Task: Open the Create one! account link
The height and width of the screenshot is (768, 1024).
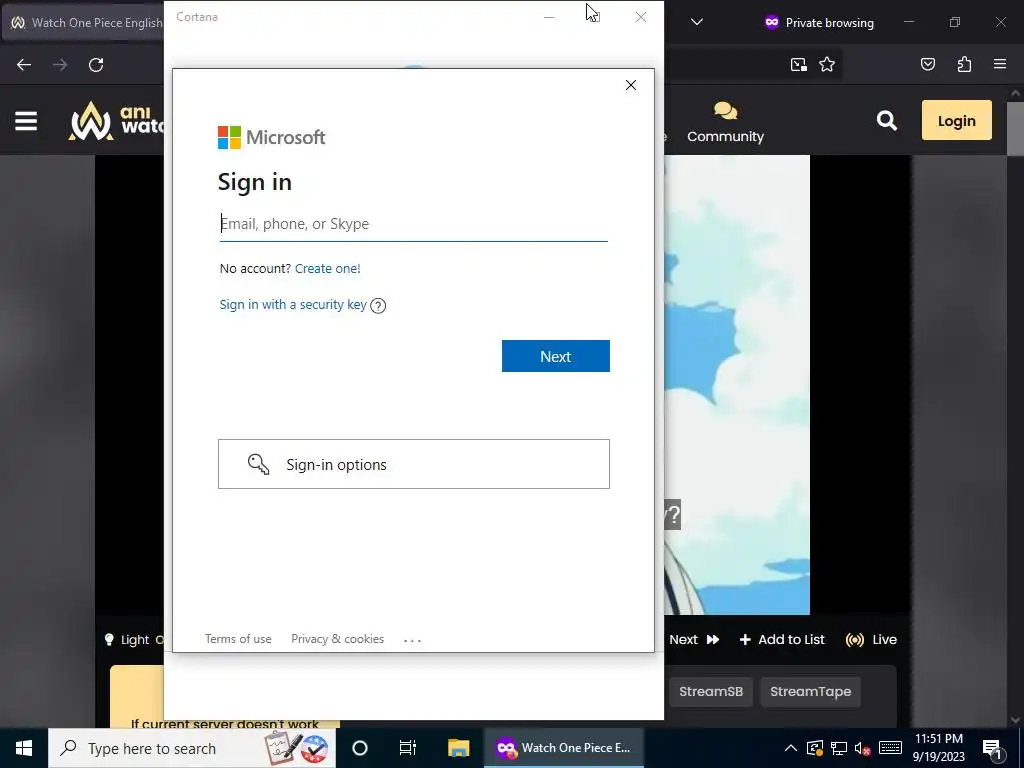Action: [x=327, y=268]
